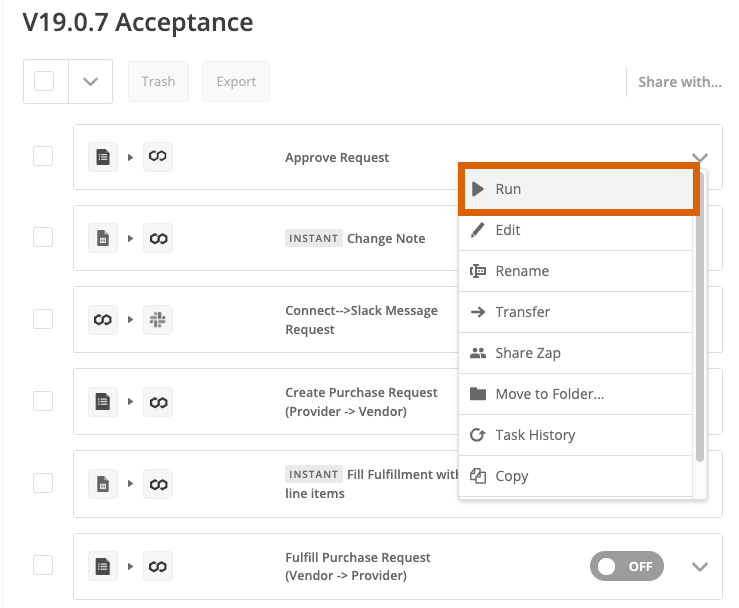This screenshot has width=739, height=608.
Task: Click the circular arrow Task History icon
Action: click(477, 435)
